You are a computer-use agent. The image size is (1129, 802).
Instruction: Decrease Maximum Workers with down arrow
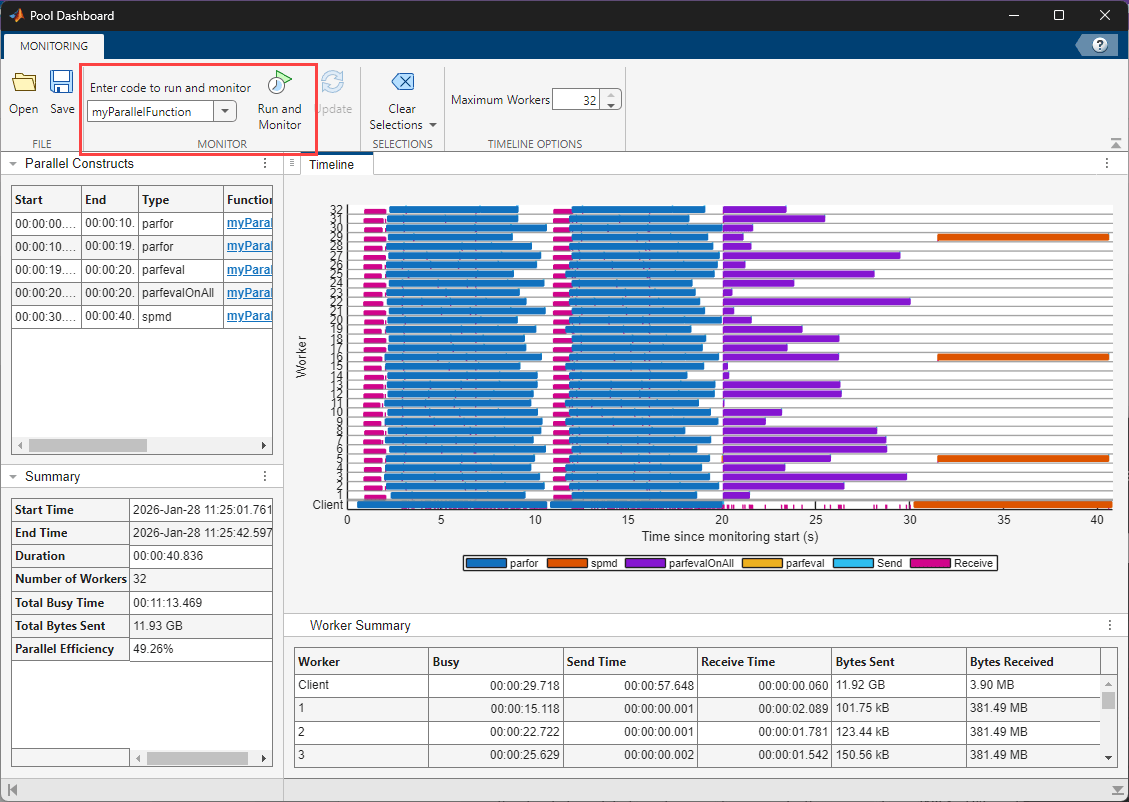611,105
